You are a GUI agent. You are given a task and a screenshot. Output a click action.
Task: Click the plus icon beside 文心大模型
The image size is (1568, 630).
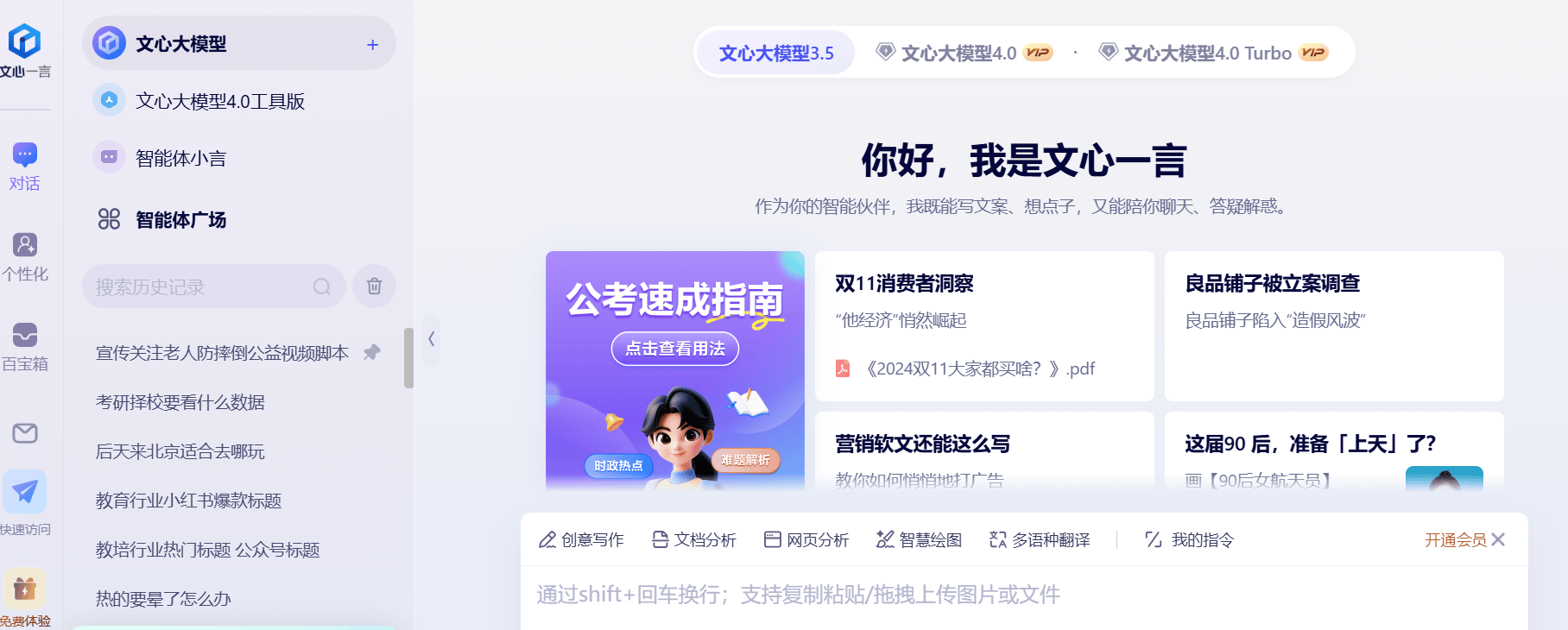pos(372,44)
